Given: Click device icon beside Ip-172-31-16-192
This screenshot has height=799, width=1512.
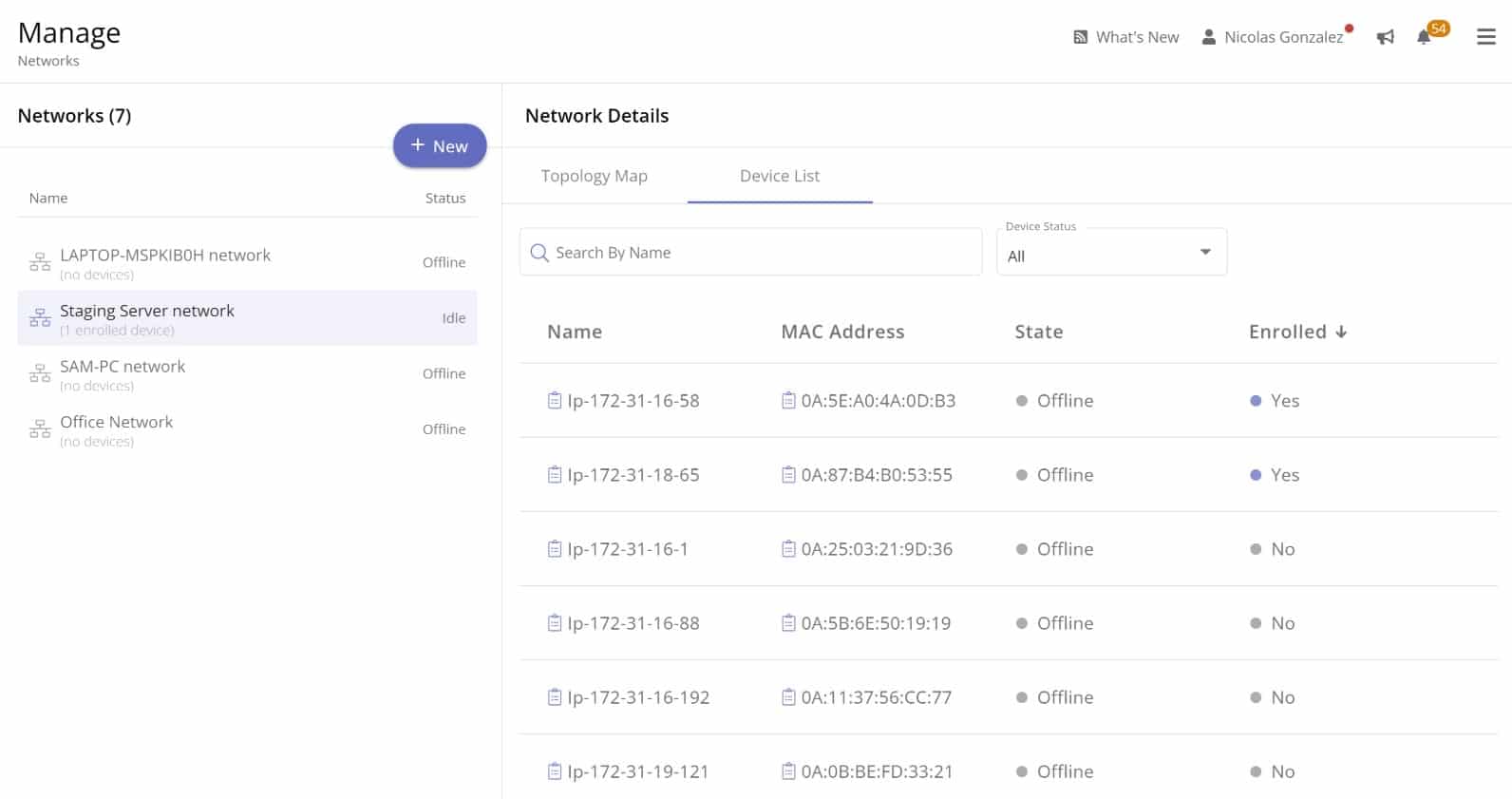Looking at the screenshot, I should pos(555,697).
